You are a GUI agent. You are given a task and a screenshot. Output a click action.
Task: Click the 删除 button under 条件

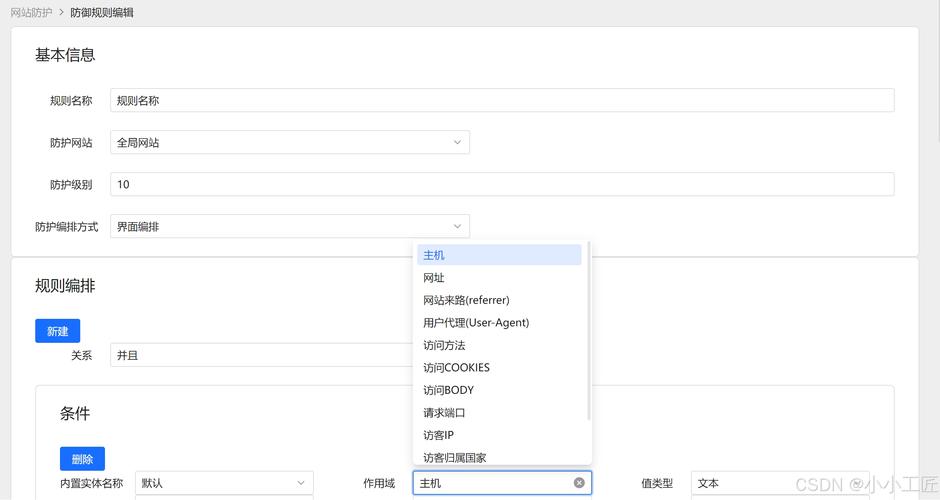click(82, 459)
